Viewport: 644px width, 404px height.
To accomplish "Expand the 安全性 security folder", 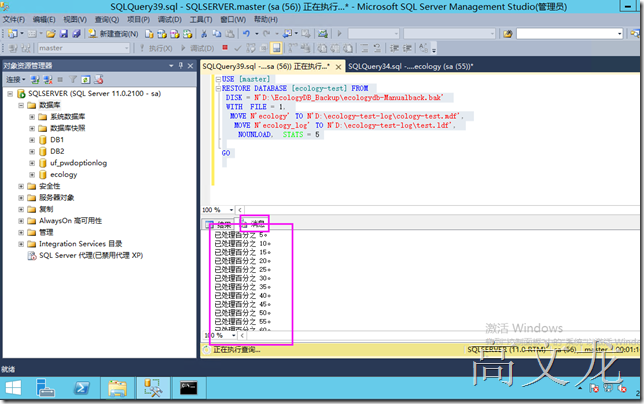I will click(x=21, y=186).
